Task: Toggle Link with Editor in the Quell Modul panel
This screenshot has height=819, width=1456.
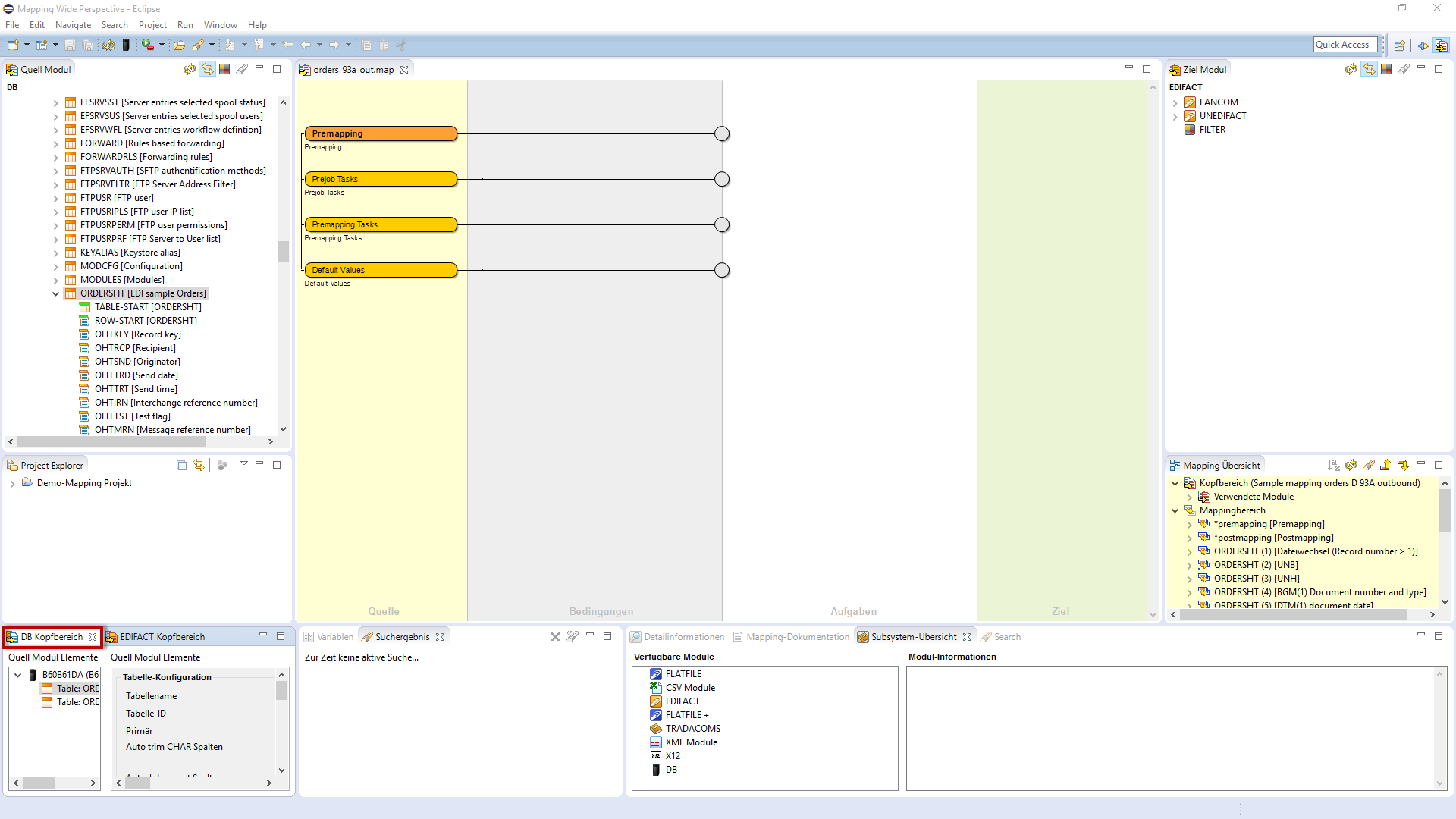Action: tap(207, 69)
